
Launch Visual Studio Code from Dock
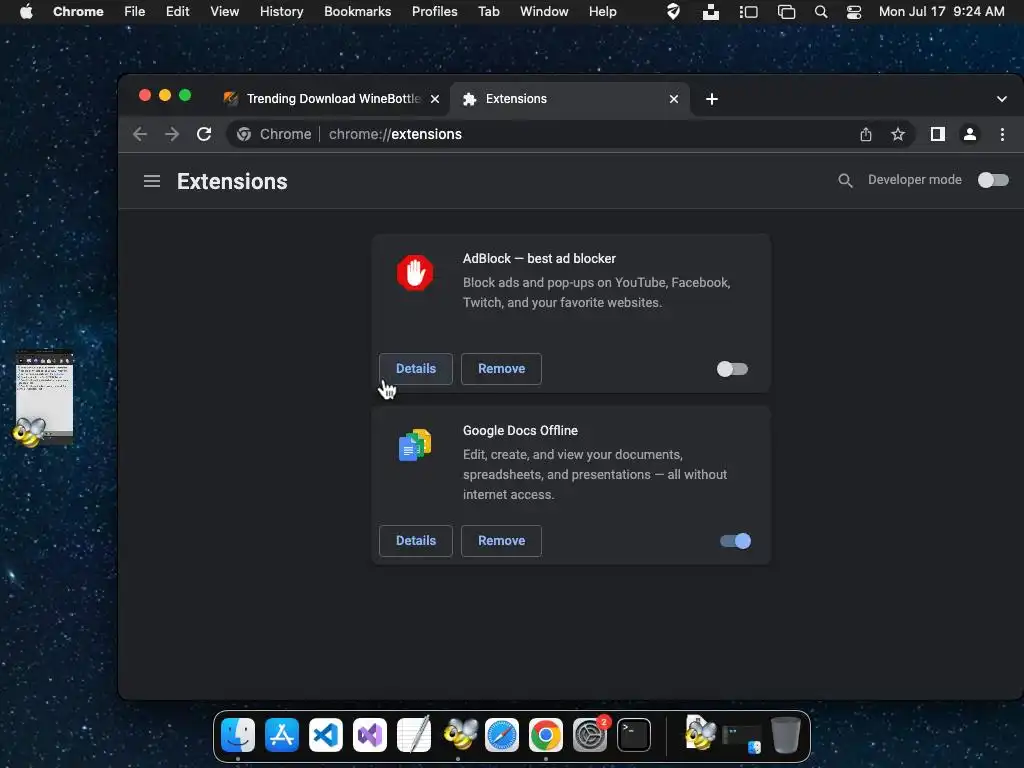click(325, 735)
